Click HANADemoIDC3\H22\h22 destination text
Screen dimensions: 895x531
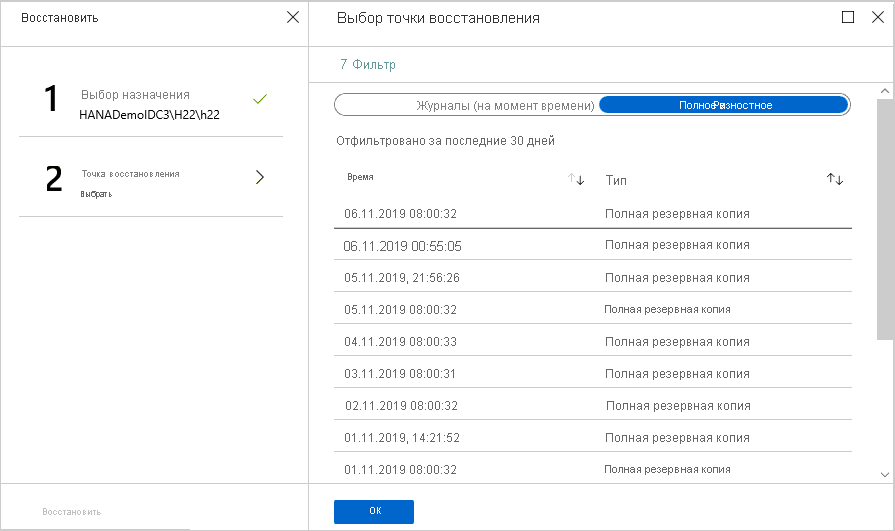pyautogui.click(x=149, y=114)
